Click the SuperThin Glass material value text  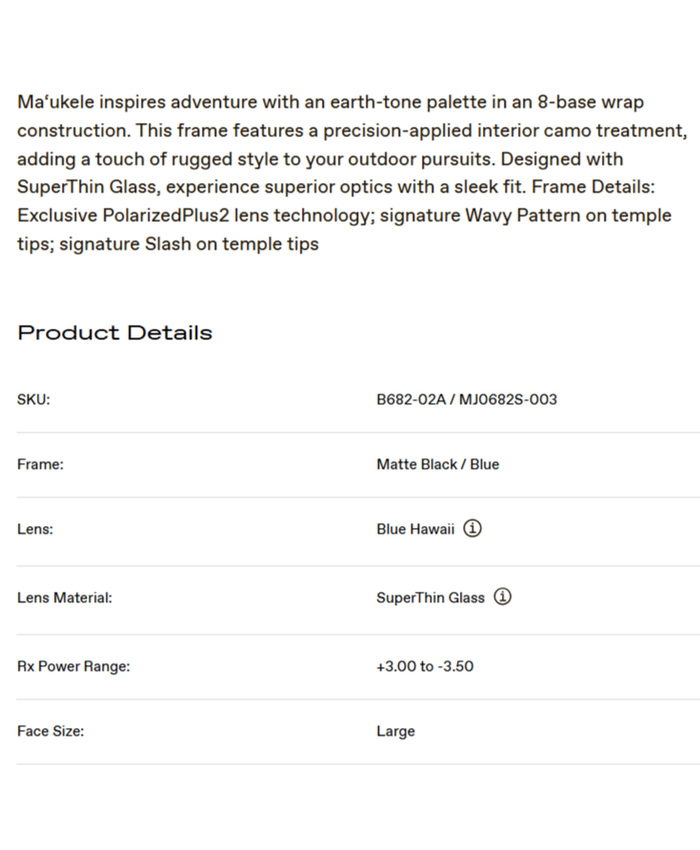tap(430, 598)
